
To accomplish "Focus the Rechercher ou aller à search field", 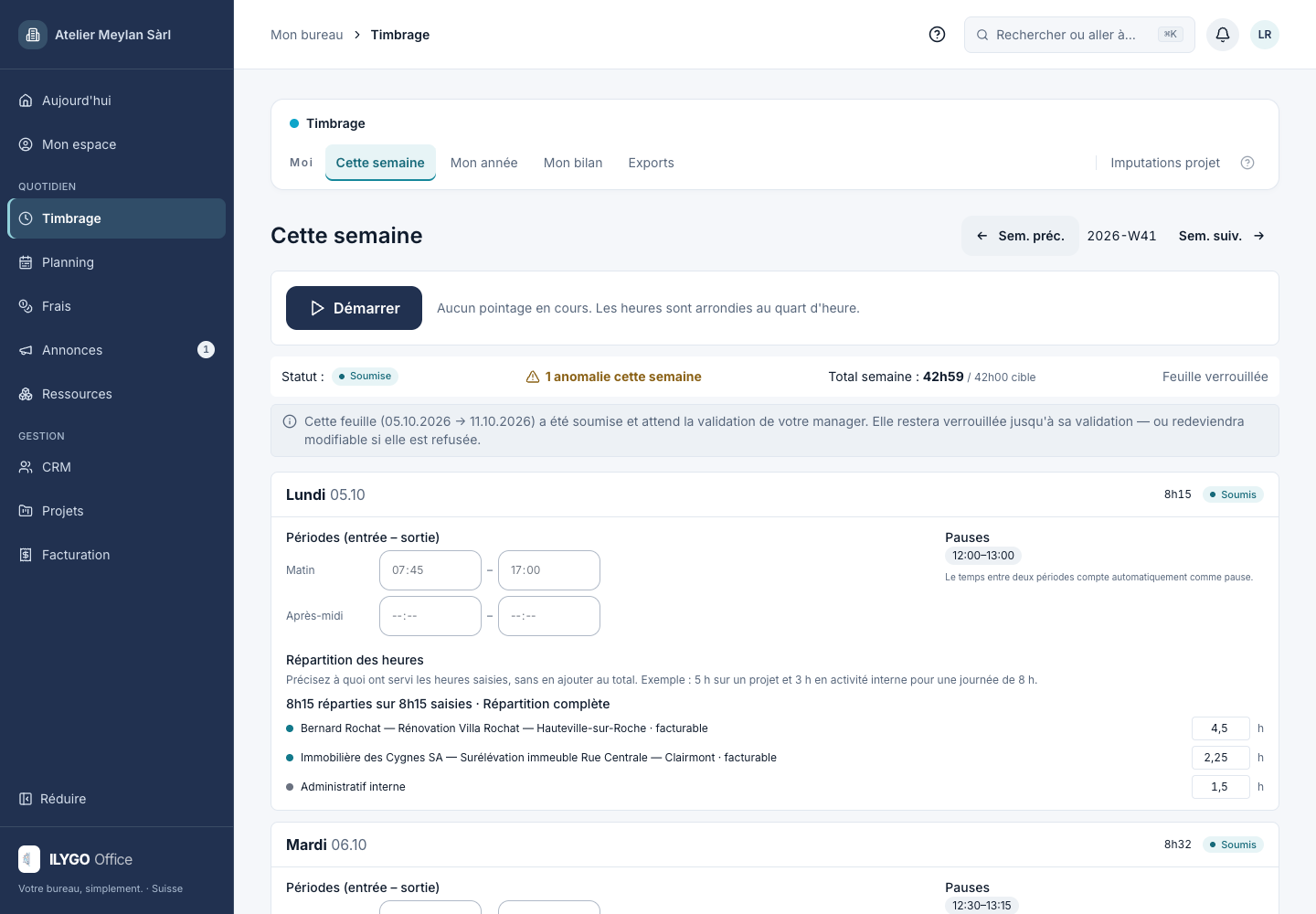I will point(1079,35).
